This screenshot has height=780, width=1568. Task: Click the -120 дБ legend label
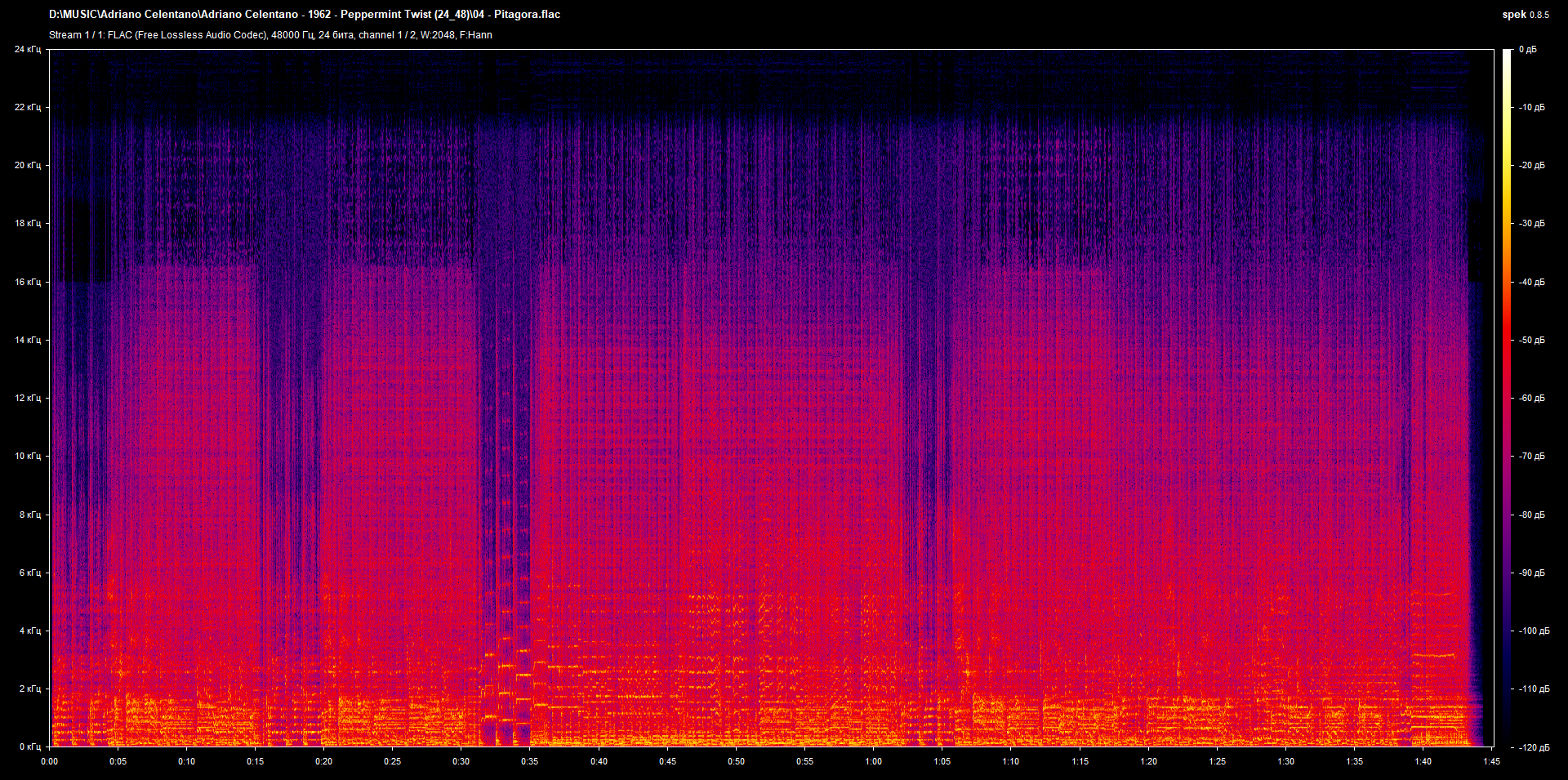(1531, 747)
